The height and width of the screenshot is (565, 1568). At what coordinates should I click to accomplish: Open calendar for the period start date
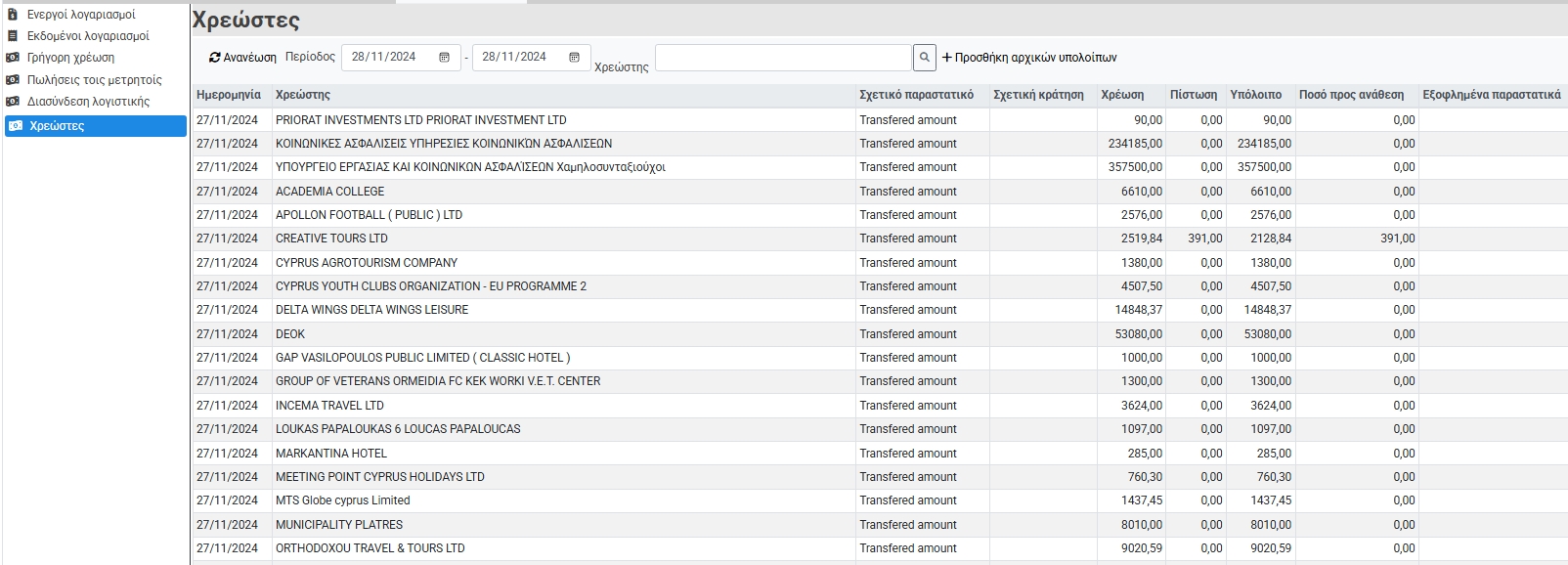coord(444,58)
